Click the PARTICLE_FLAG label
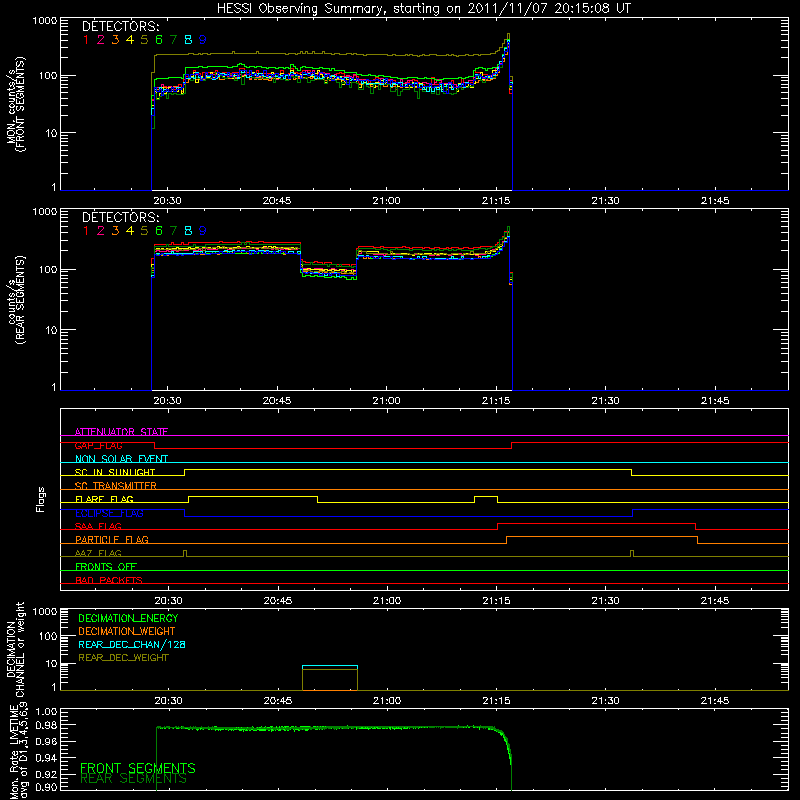The width and height of the screenshot is (800, 800). coord(112,539)
